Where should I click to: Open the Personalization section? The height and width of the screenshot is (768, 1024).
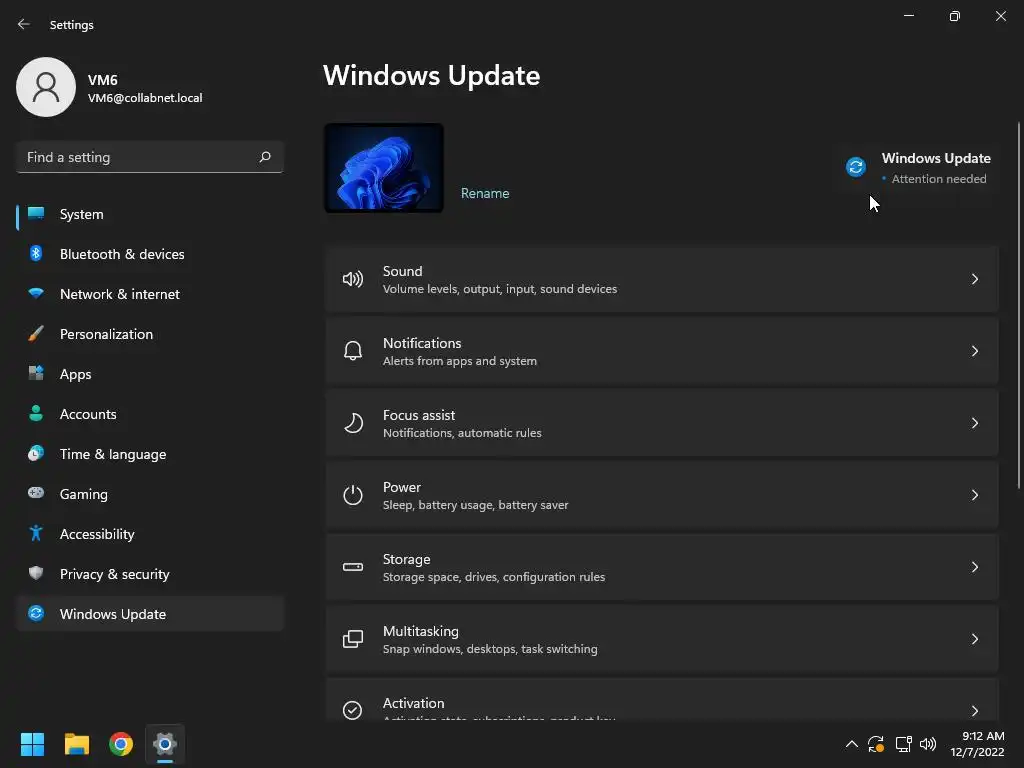coord(150,334)
